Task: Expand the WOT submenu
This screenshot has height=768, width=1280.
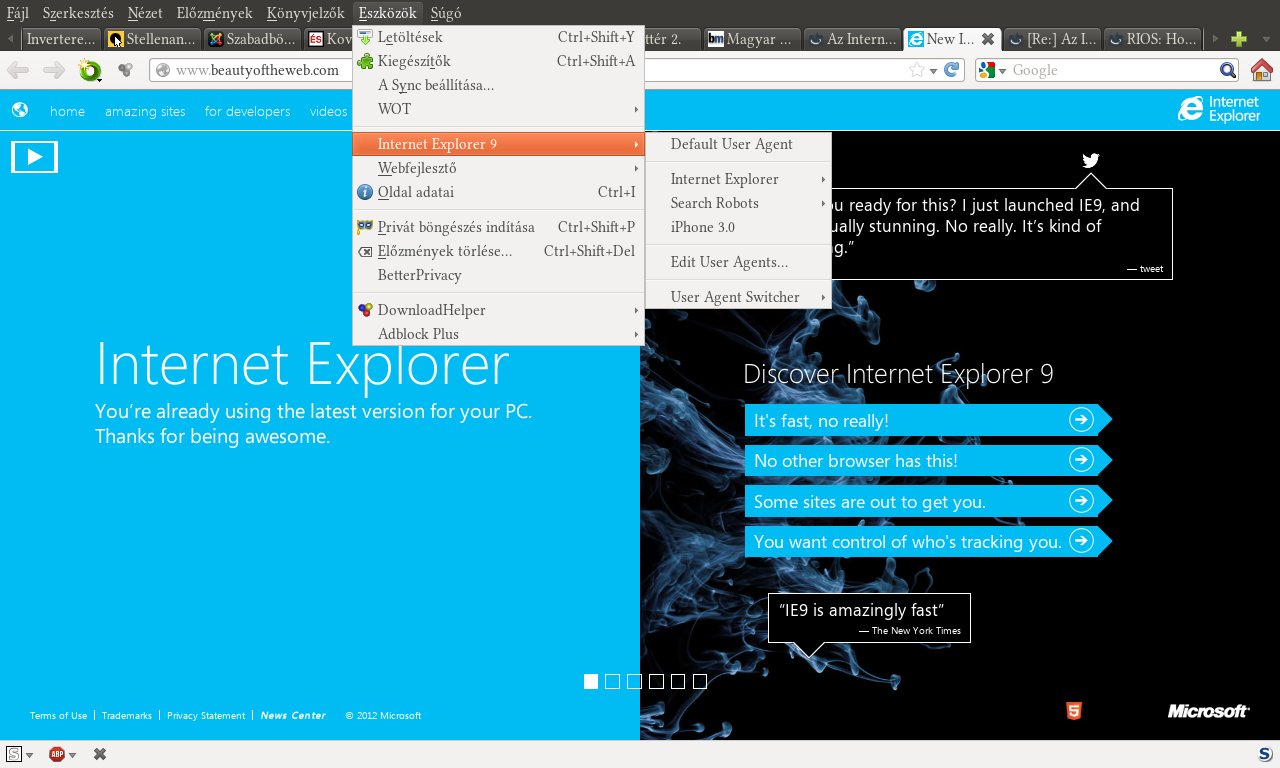Action: click(498, 109)
